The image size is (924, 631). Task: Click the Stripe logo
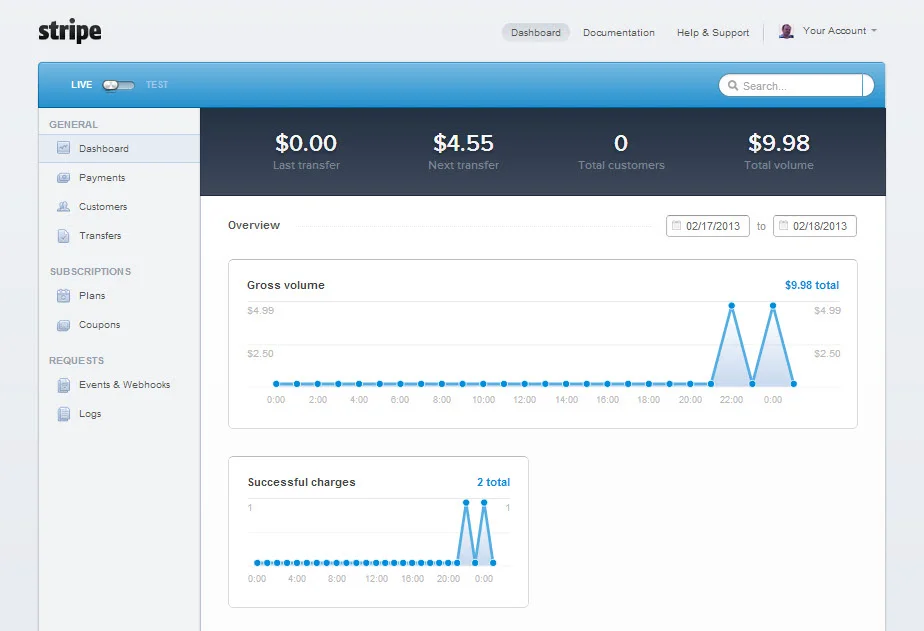coord(70,31)
